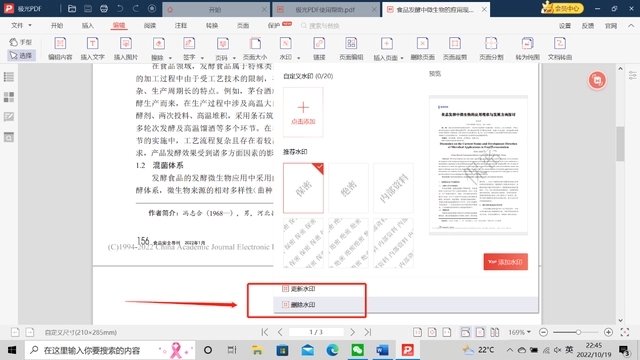Image resolution: width=640 pixels, height=360 pixels.
Task: Expand the Watermark (水印) dropdown arrow
Action: click(298, 58)
